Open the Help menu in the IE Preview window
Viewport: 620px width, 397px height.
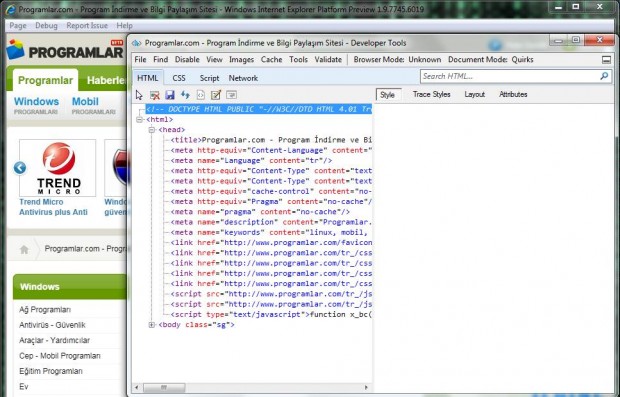tap(124, 26)
